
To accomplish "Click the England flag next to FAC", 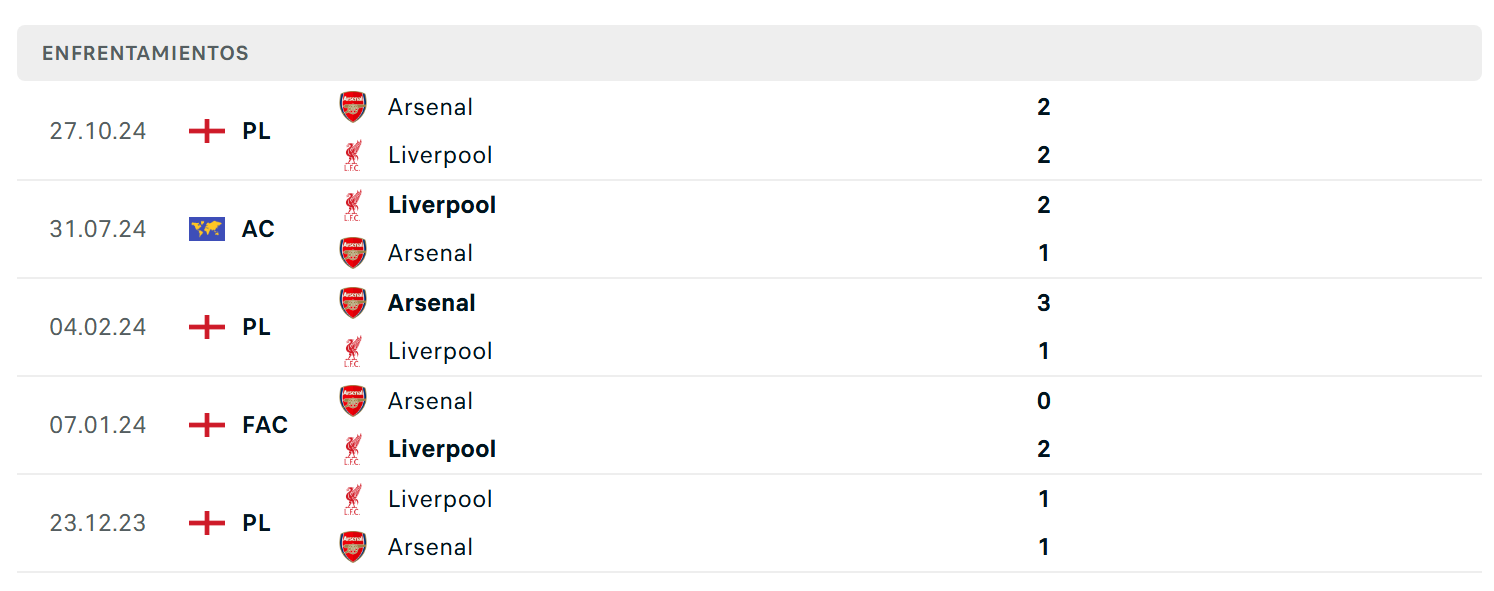I will (x=207, y=425).
